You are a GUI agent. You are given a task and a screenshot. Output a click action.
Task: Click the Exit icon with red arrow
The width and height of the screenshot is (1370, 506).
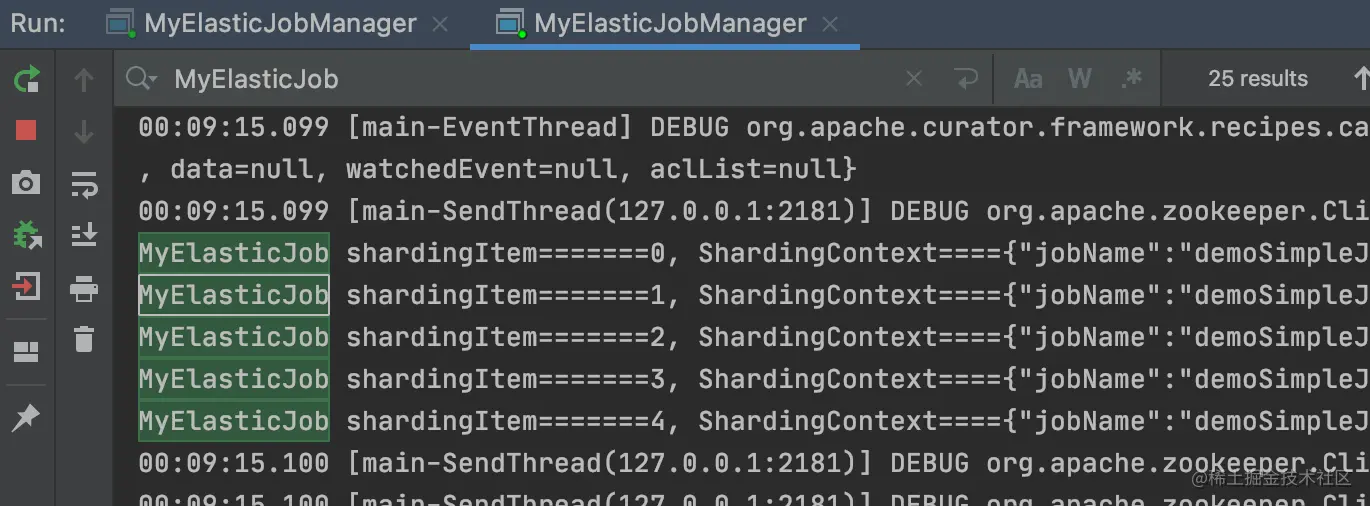pyautogui.click(x=26, y=288)
